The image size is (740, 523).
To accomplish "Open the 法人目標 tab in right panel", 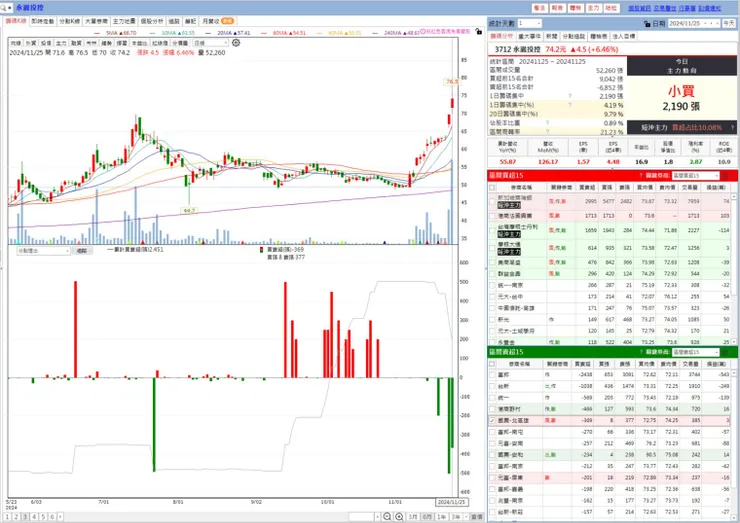I will point(624,36).
